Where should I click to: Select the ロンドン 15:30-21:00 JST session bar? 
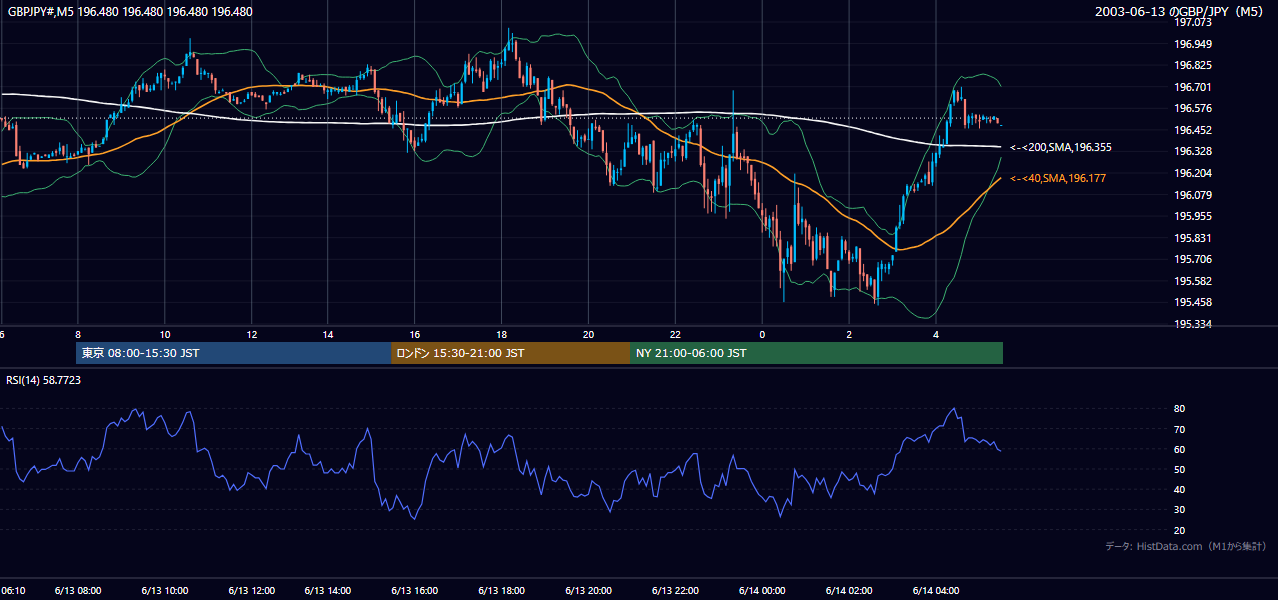(511, 353)
